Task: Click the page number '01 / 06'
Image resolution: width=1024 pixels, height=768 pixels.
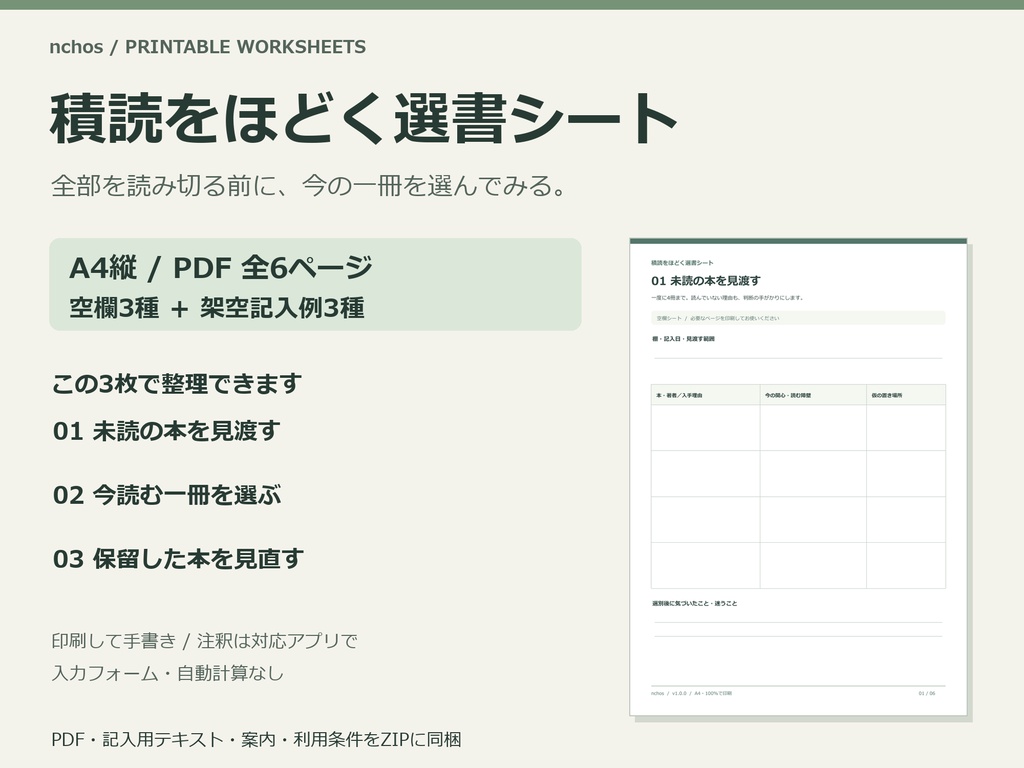Action: click(x=927, y=694)
